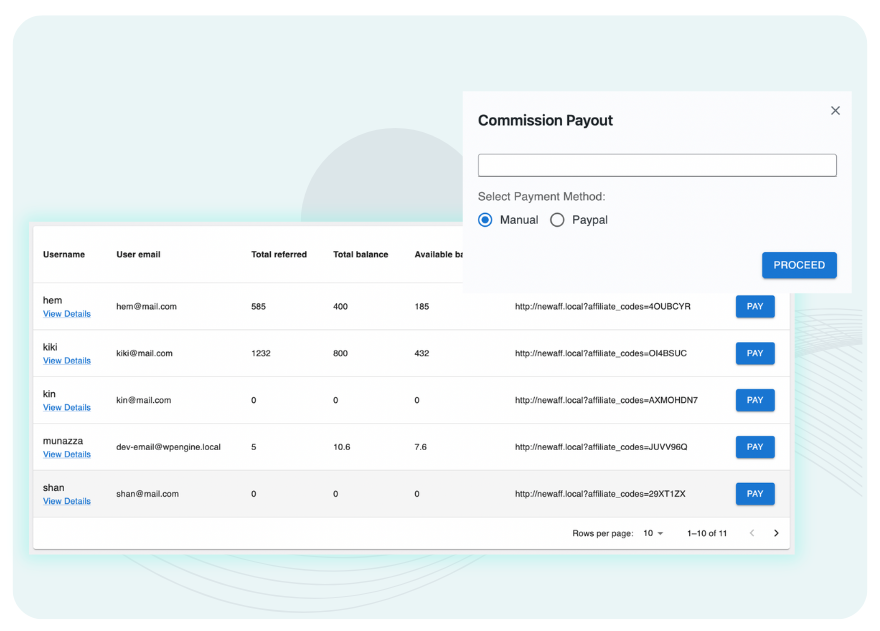Pay the affiliate hem

(x=755, y=307)
